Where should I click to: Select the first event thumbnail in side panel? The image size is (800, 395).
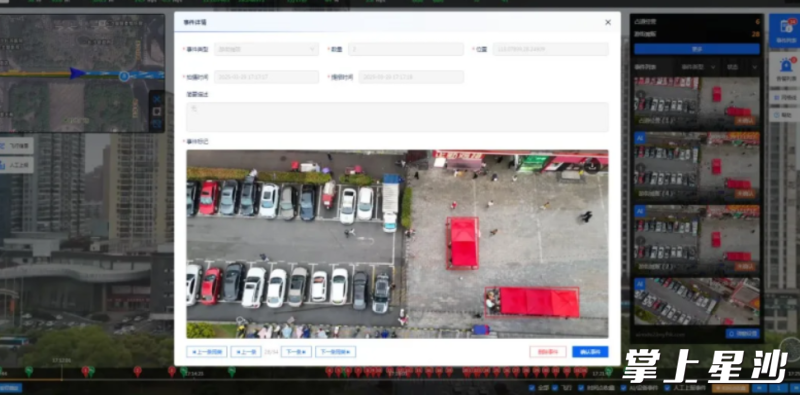coord(696,102)
